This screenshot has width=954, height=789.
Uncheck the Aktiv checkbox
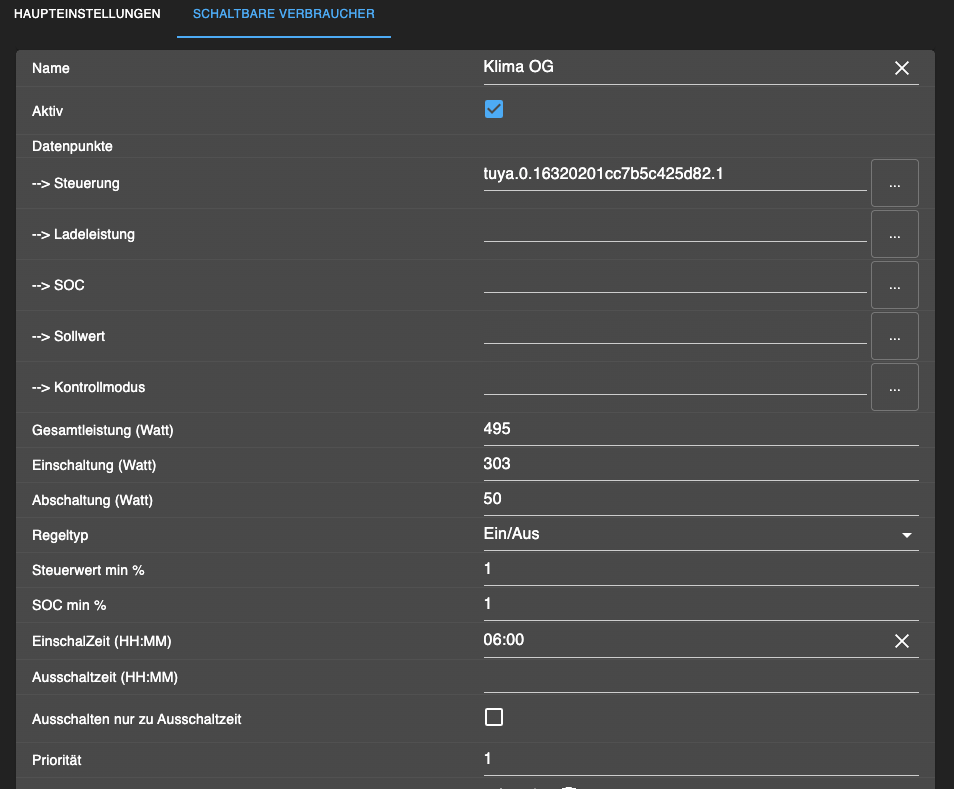[x=494, y=109]
